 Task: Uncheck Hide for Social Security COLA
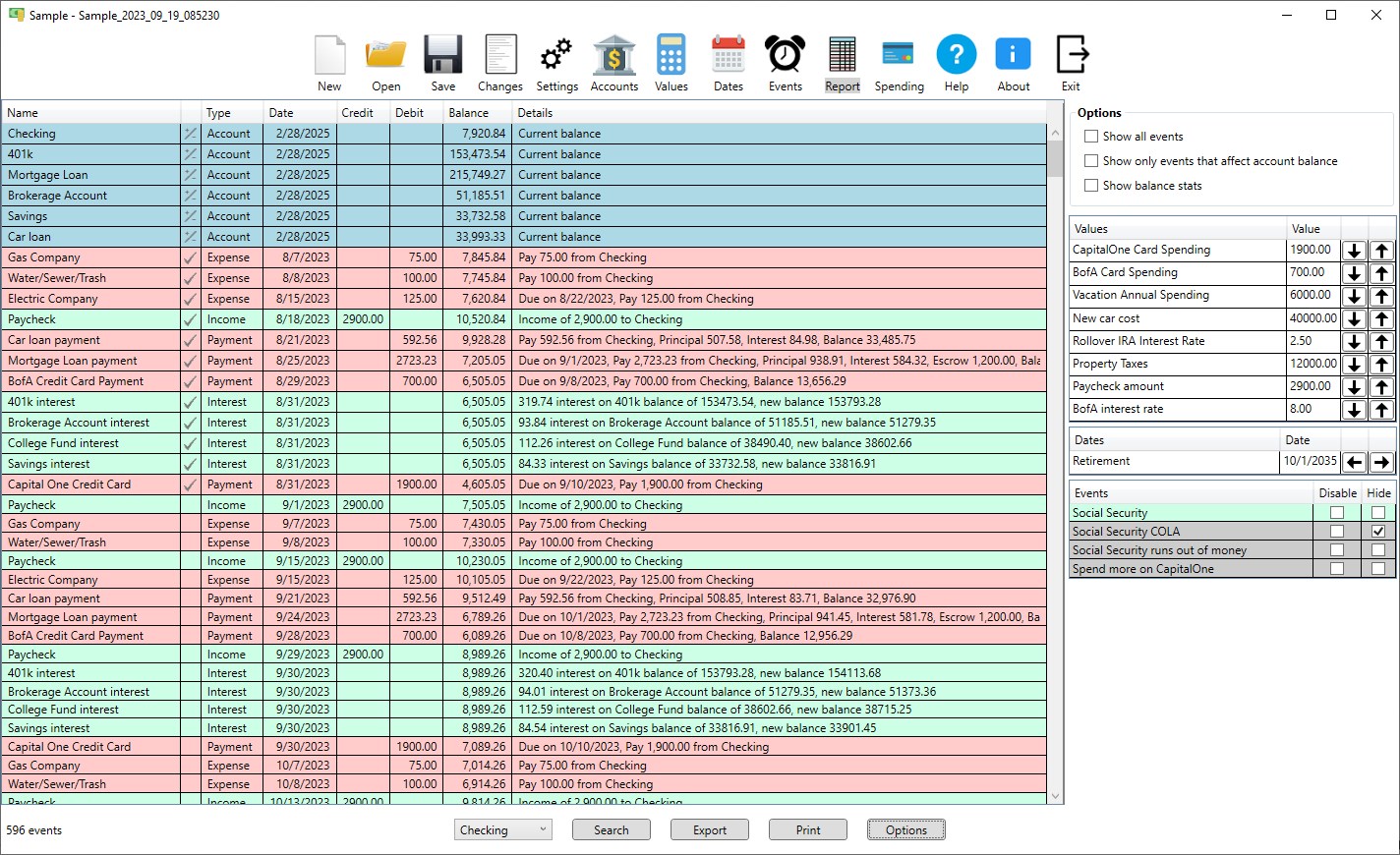coord(1378,532)
